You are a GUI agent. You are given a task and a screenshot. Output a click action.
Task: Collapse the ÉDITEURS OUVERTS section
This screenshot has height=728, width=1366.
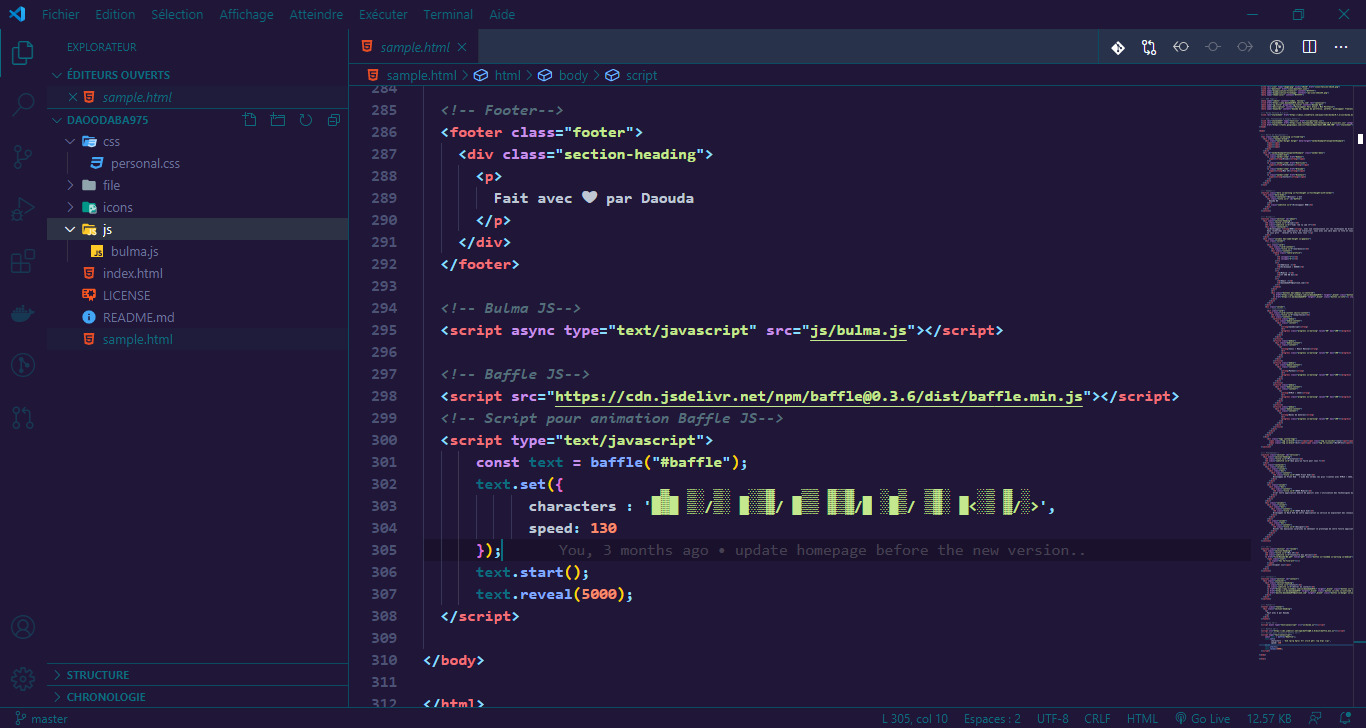(x=198, y=75)
